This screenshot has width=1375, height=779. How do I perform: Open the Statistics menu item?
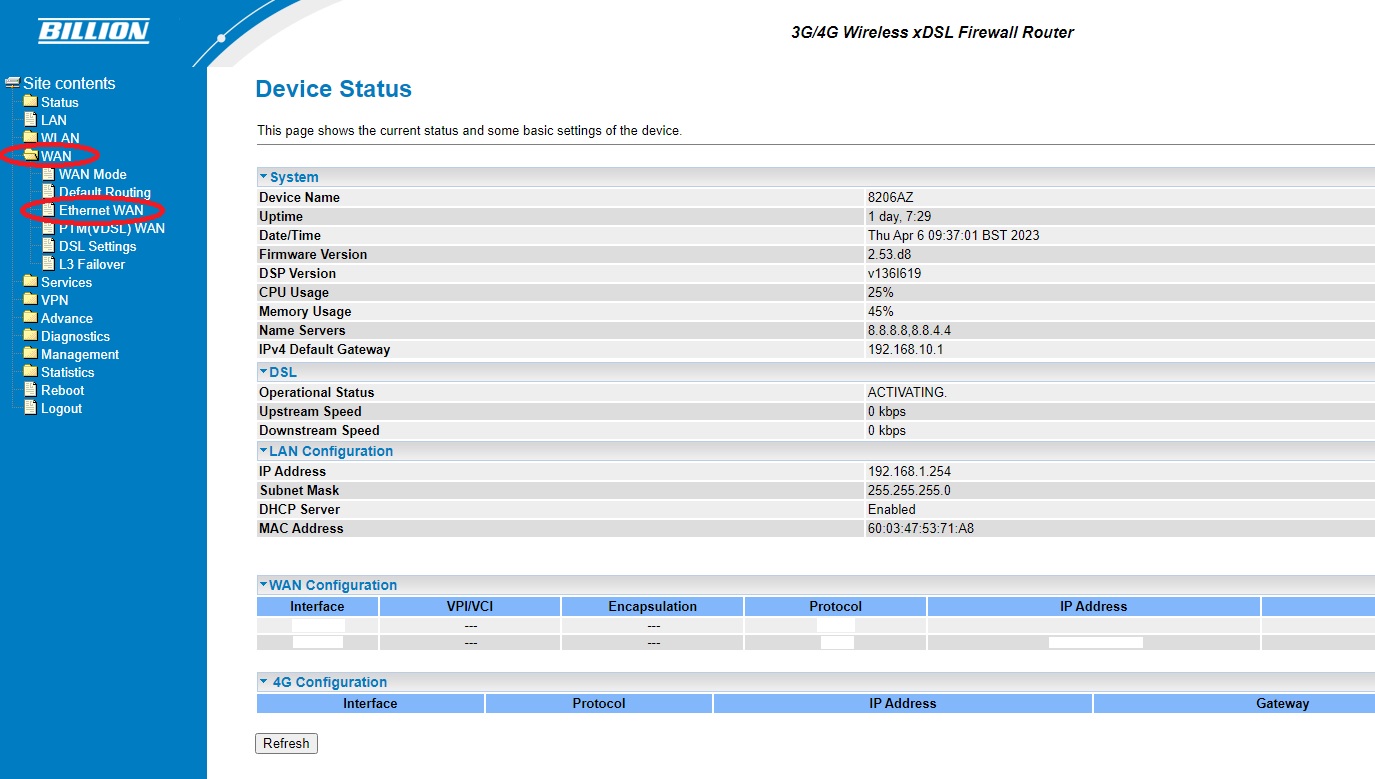67,372
